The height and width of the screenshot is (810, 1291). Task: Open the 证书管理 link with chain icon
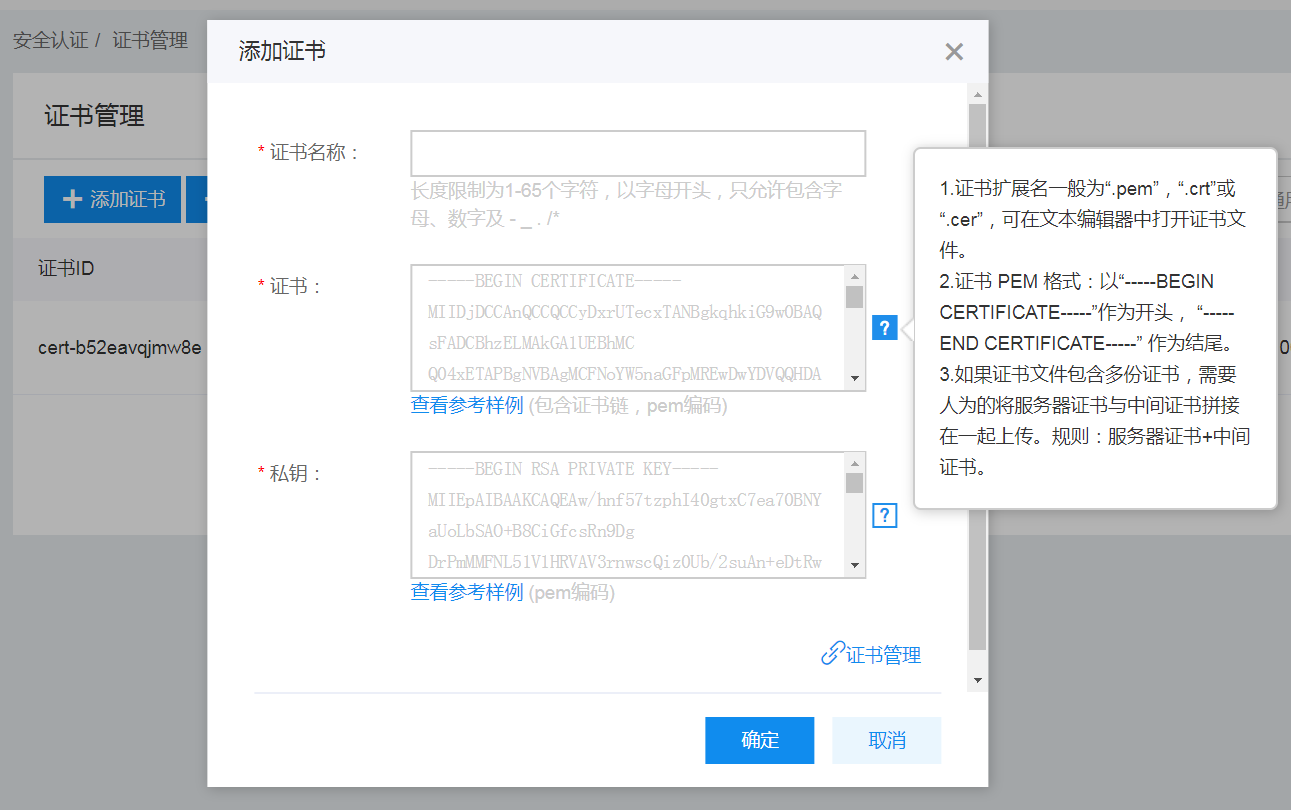(x=871, y=655)
